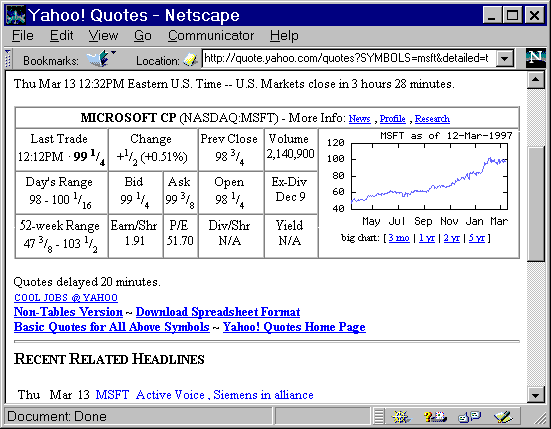Open the File menu
Screen dimensions: 551x429
(23, 35)
